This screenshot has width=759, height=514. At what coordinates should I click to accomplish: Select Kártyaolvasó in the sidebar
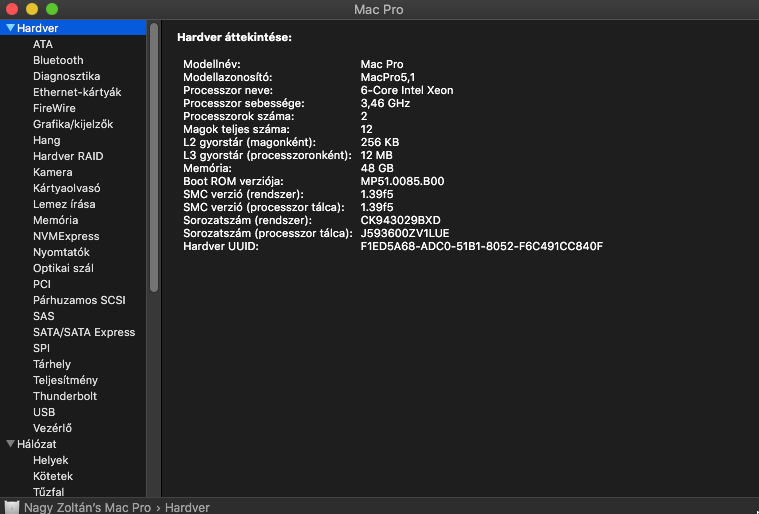click(66, 188)
